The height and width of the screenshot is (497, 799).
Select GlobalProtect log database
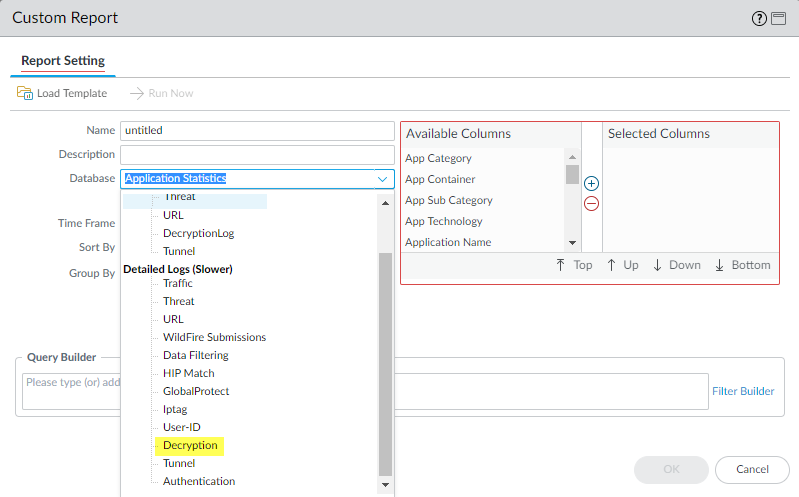[196, 391]
